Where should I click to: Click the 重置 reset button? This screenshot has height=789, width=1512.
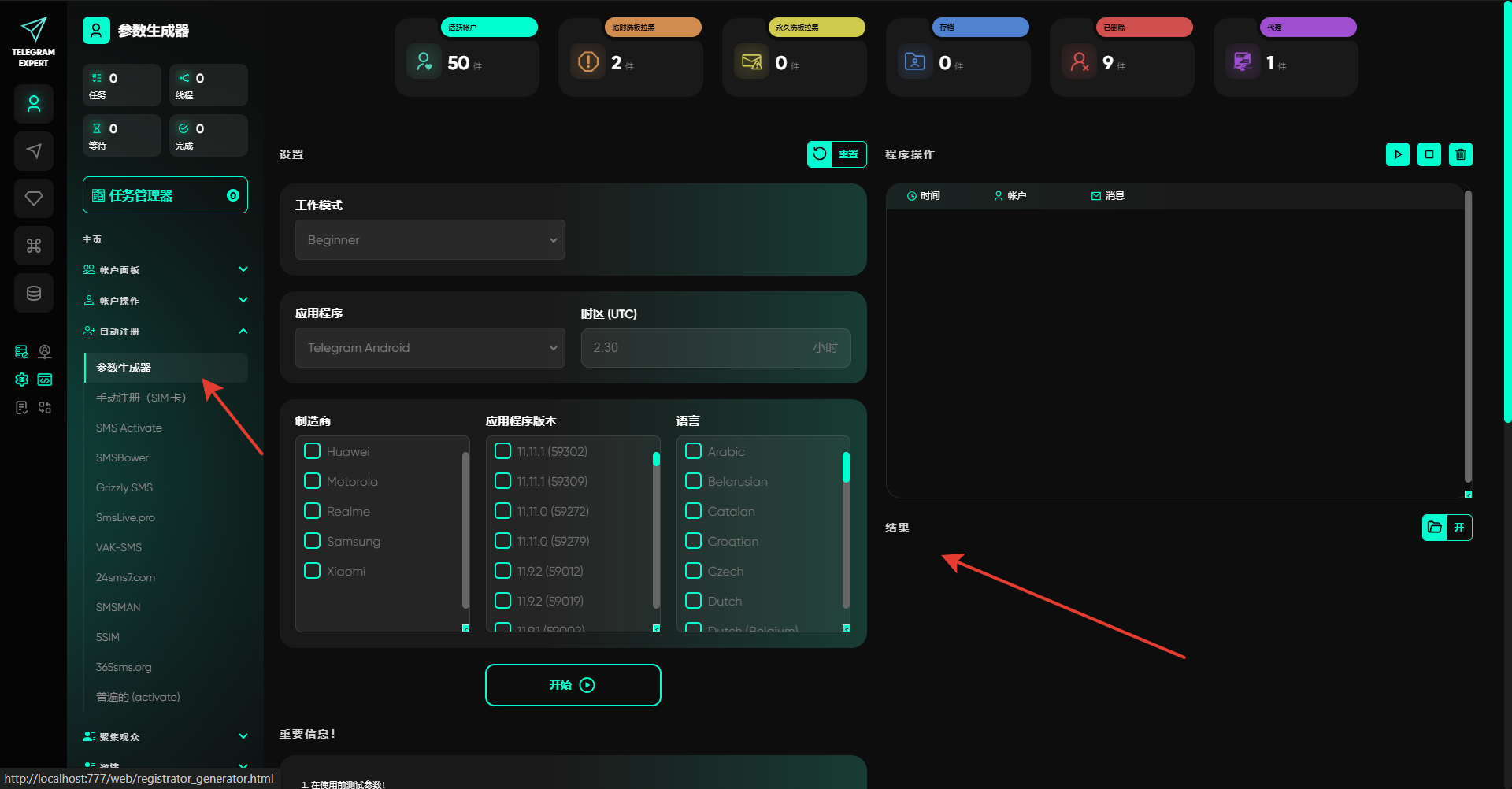(836, 154)
